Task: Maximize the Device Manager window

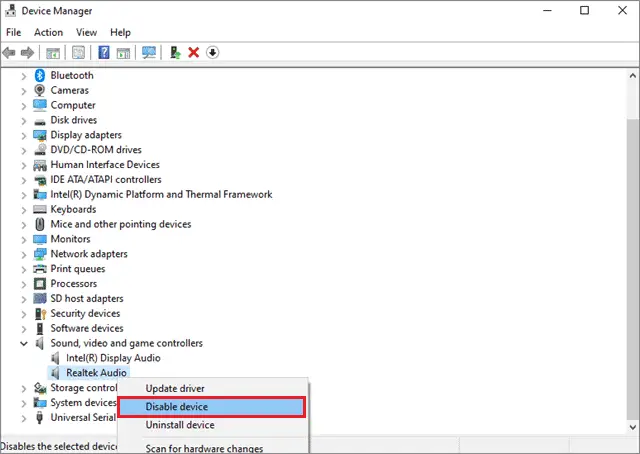Action: (584, 10)
